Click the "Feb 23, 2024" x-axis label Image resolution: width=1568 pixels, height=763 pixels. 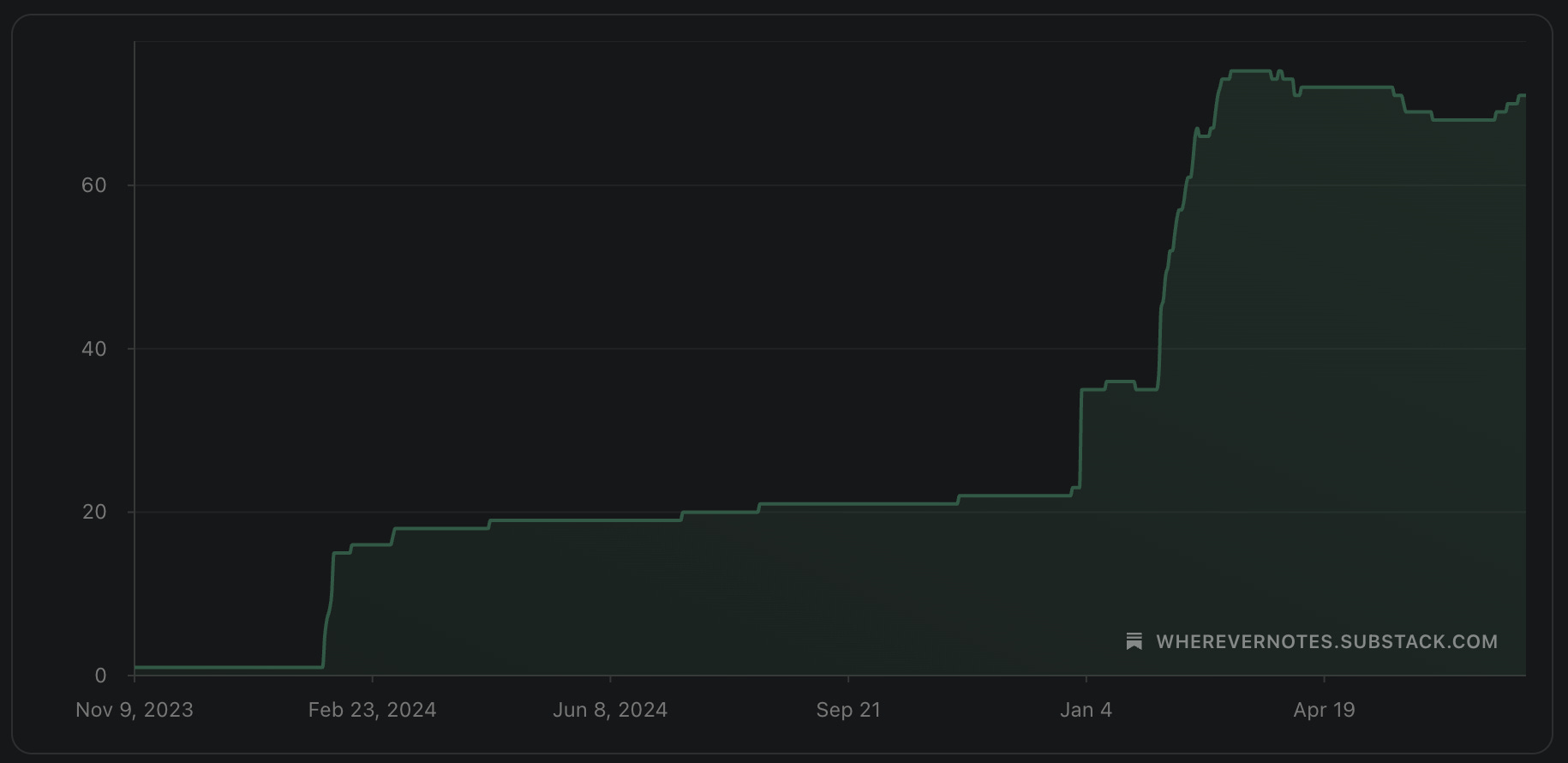[372, 710]
